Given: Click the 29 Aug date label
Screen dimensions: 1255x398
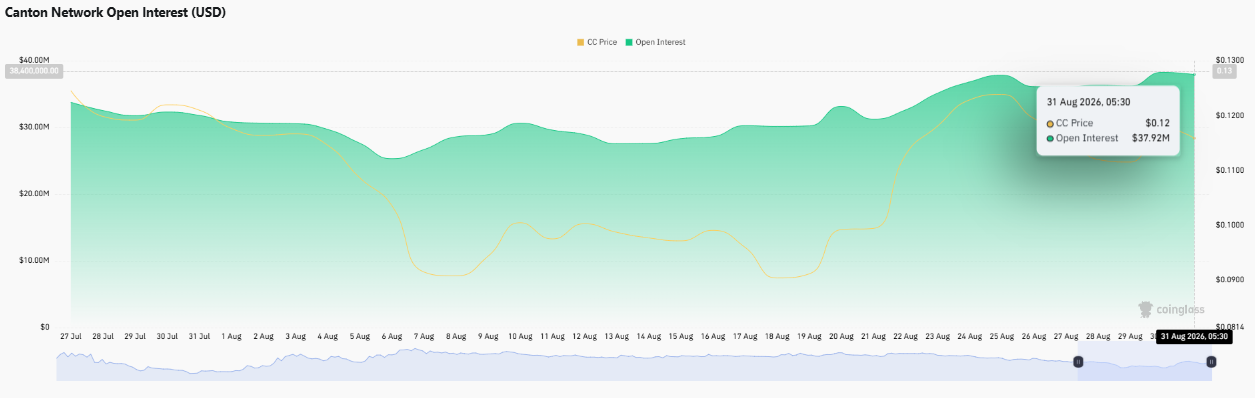Looking at the screenshot, I should coord(1129,337).
